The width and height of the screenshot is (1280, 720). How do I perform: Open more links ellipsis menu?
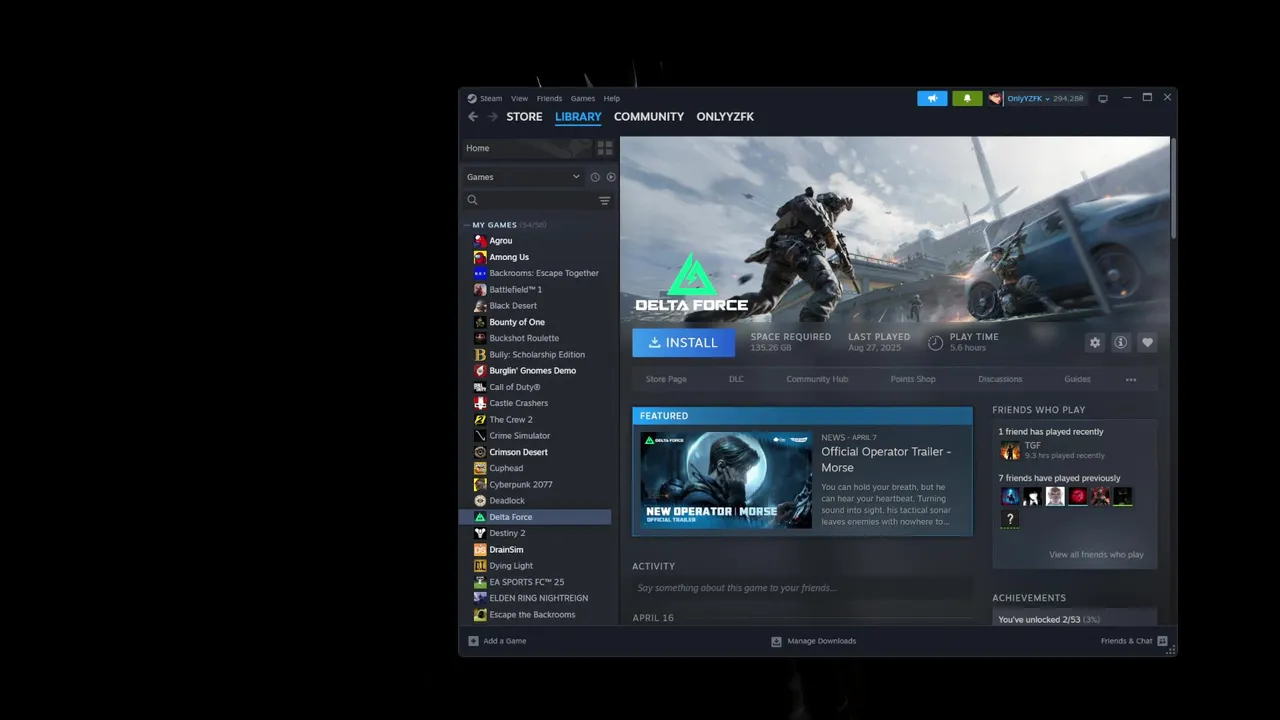coord(1131,380)
